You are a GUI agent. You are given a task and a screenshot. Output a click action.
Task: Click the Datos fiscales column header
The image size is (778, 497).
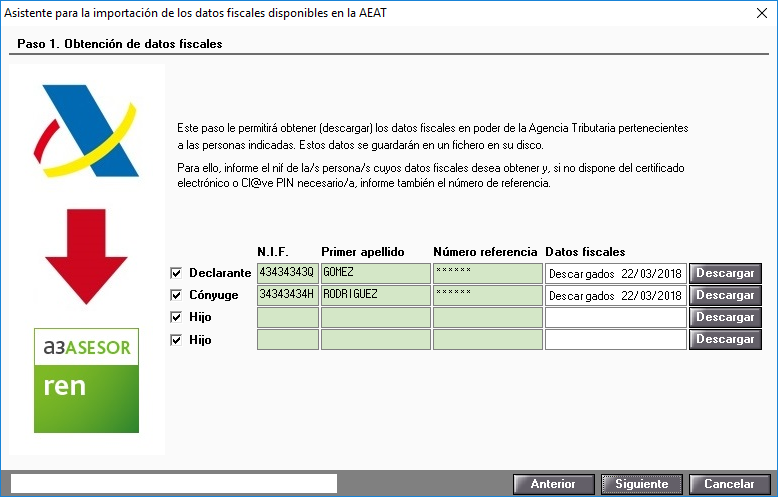click(585, 252)
